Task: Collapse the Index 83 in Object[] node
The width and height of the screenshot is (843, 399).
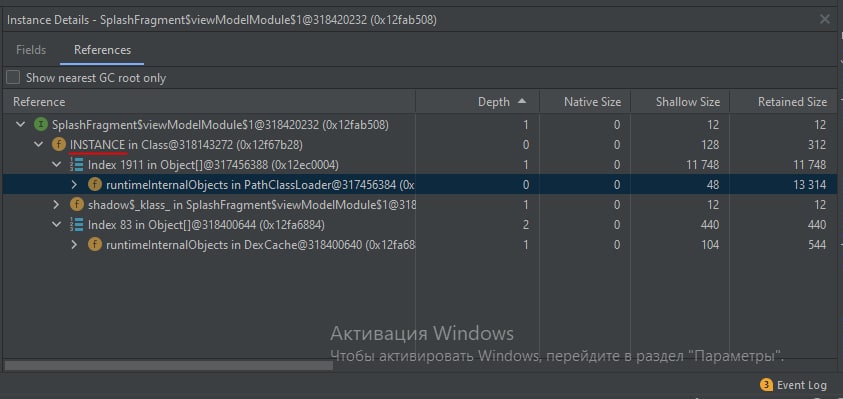Action: pyautogui.click(x=56, y=225)
